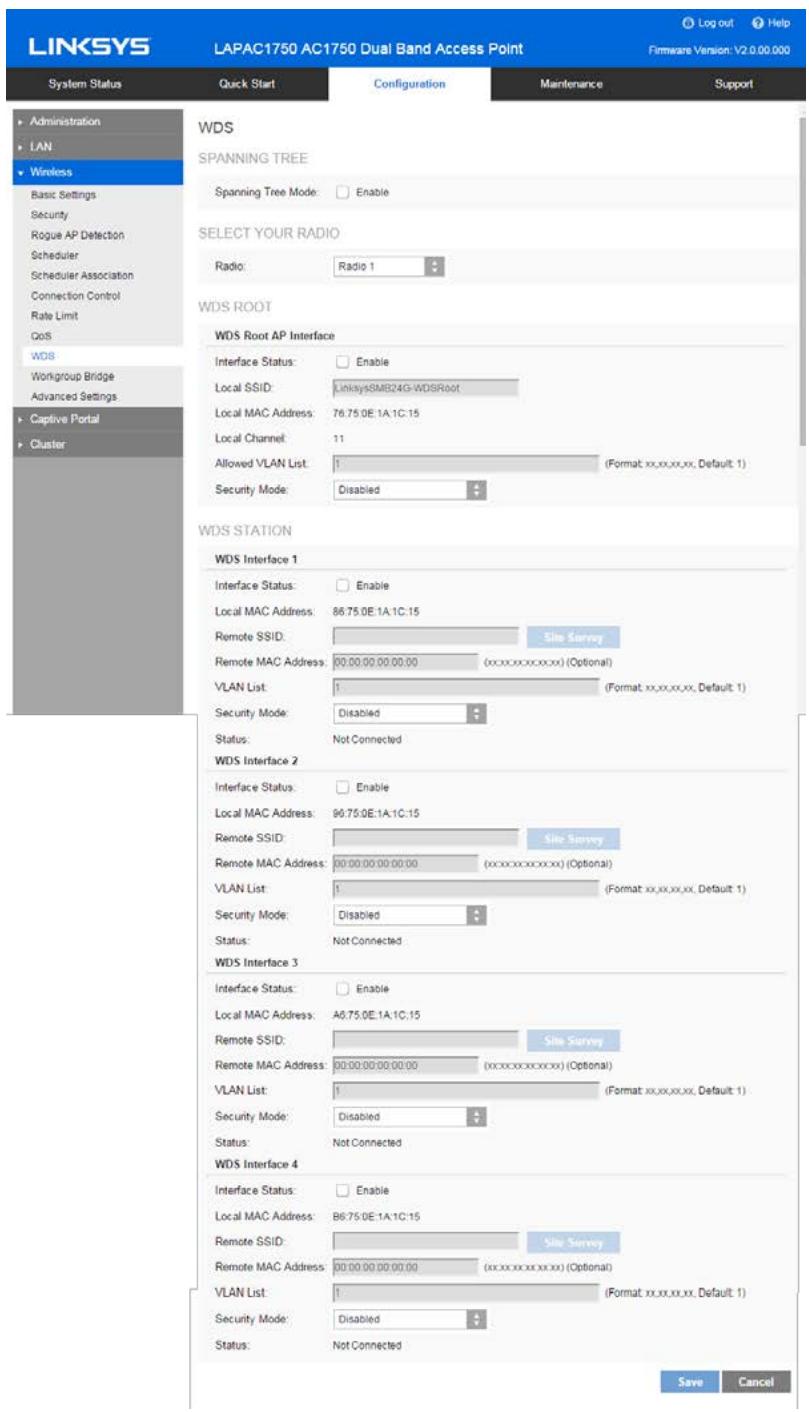Viewport: 809px width, 1412px height.
Task: Open the Radio selection dropdown
Action: (x=388, y=267)
